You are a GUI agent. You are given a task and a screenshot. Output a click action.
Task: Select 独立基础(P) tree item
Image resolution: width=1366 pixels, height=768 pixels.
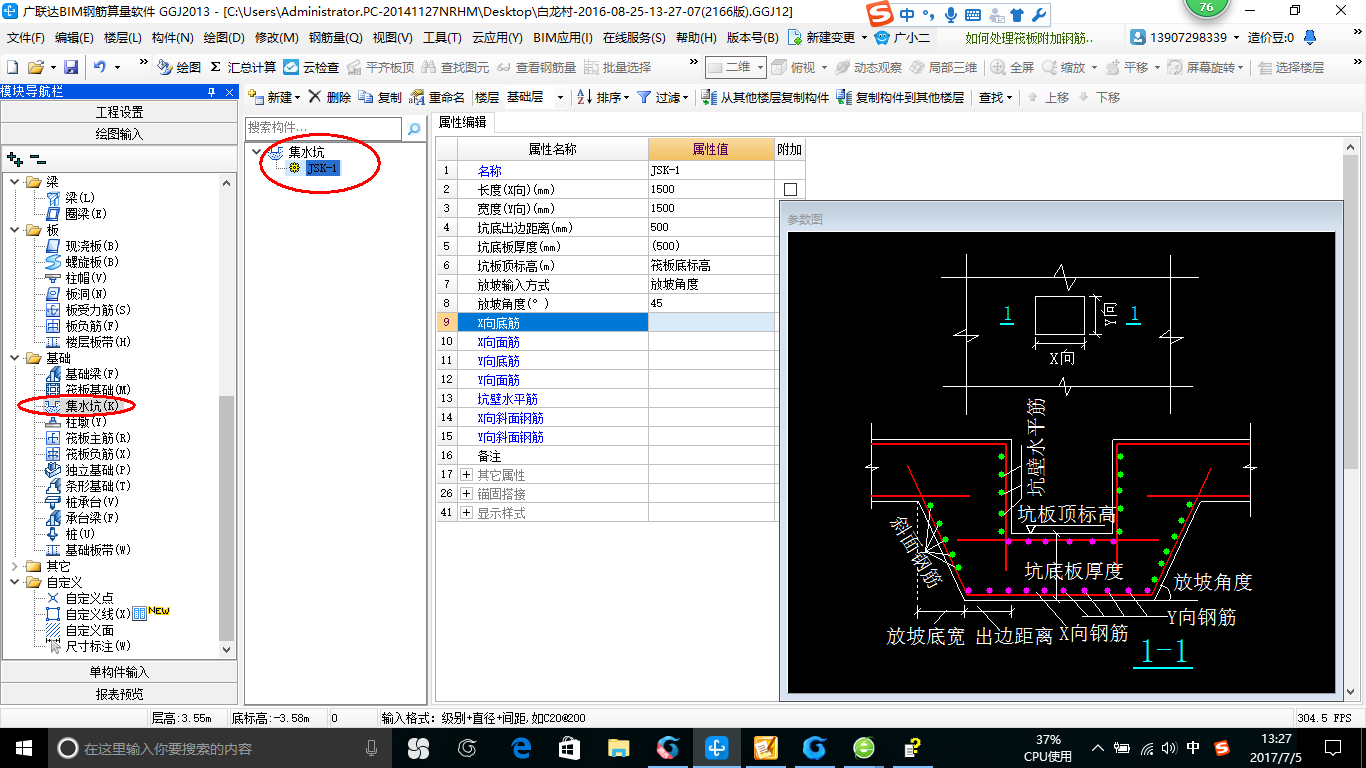[x=98, y=470]
